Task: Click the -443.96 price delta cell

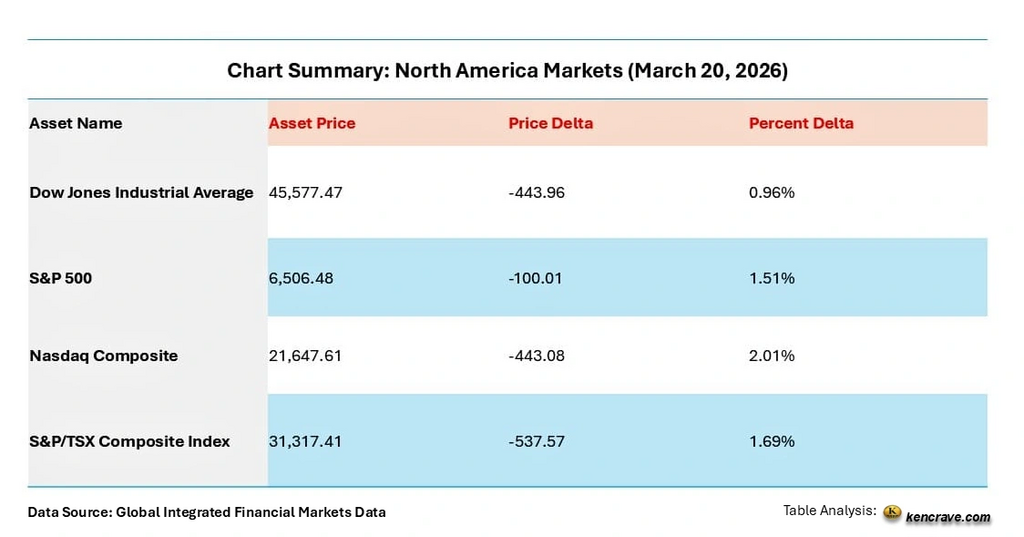Action: point(537,192)
